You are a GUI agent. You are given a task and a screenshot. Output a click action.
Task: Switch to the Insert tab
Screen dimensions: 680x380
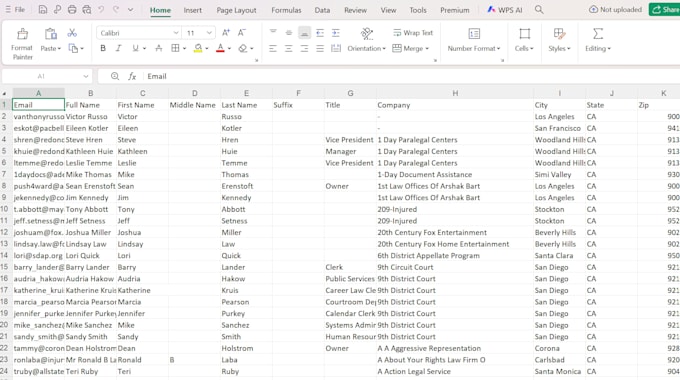(193, 10)
